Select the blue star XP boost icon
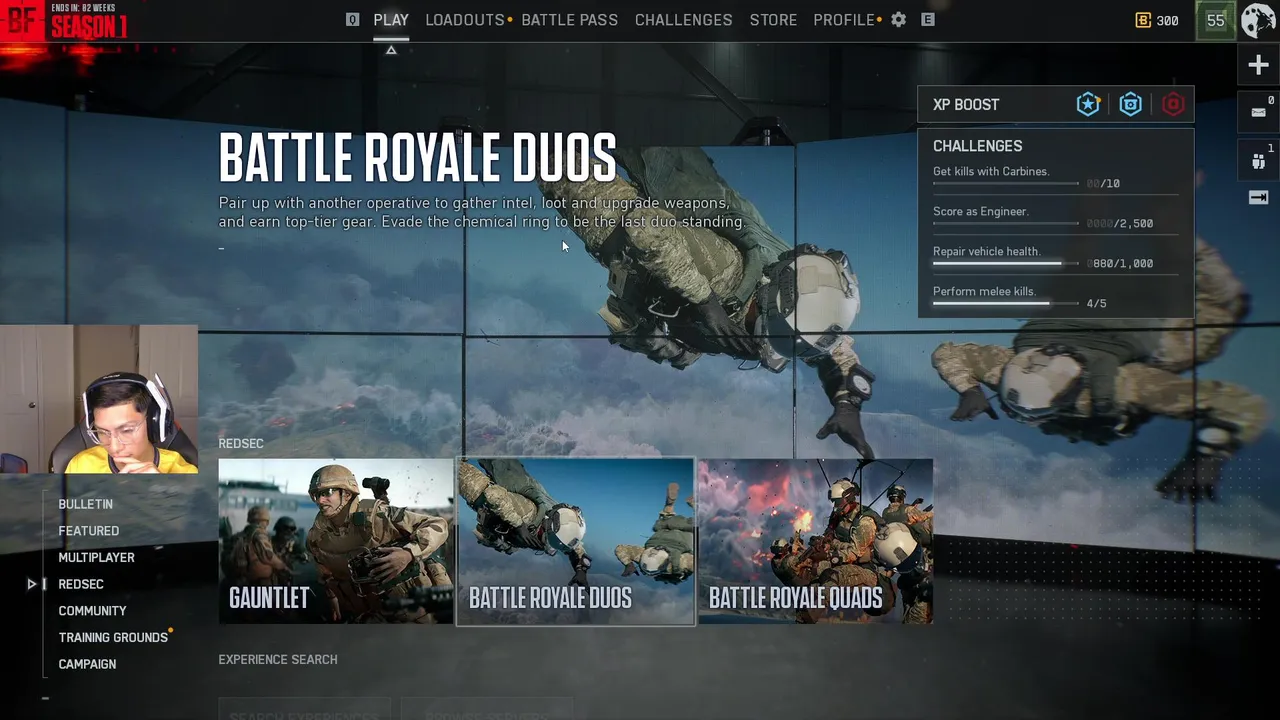The image size is (1280, 720). [1088, 104]
